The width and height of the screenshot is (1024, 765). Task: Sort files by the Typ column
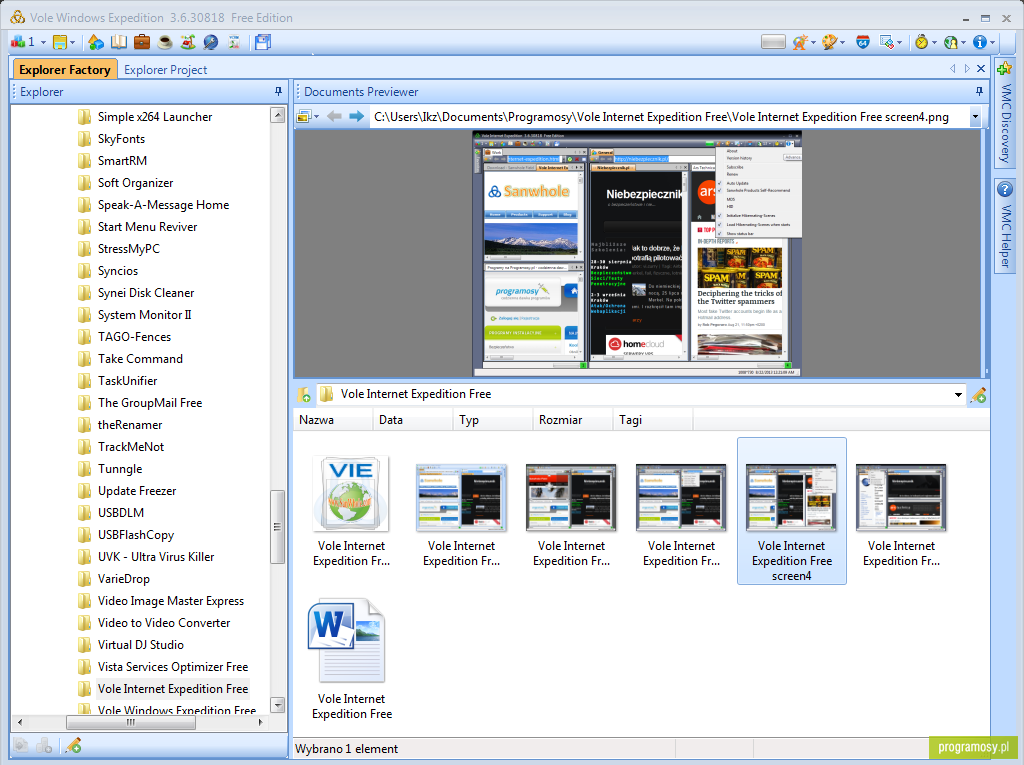click(x=492, y=420)
